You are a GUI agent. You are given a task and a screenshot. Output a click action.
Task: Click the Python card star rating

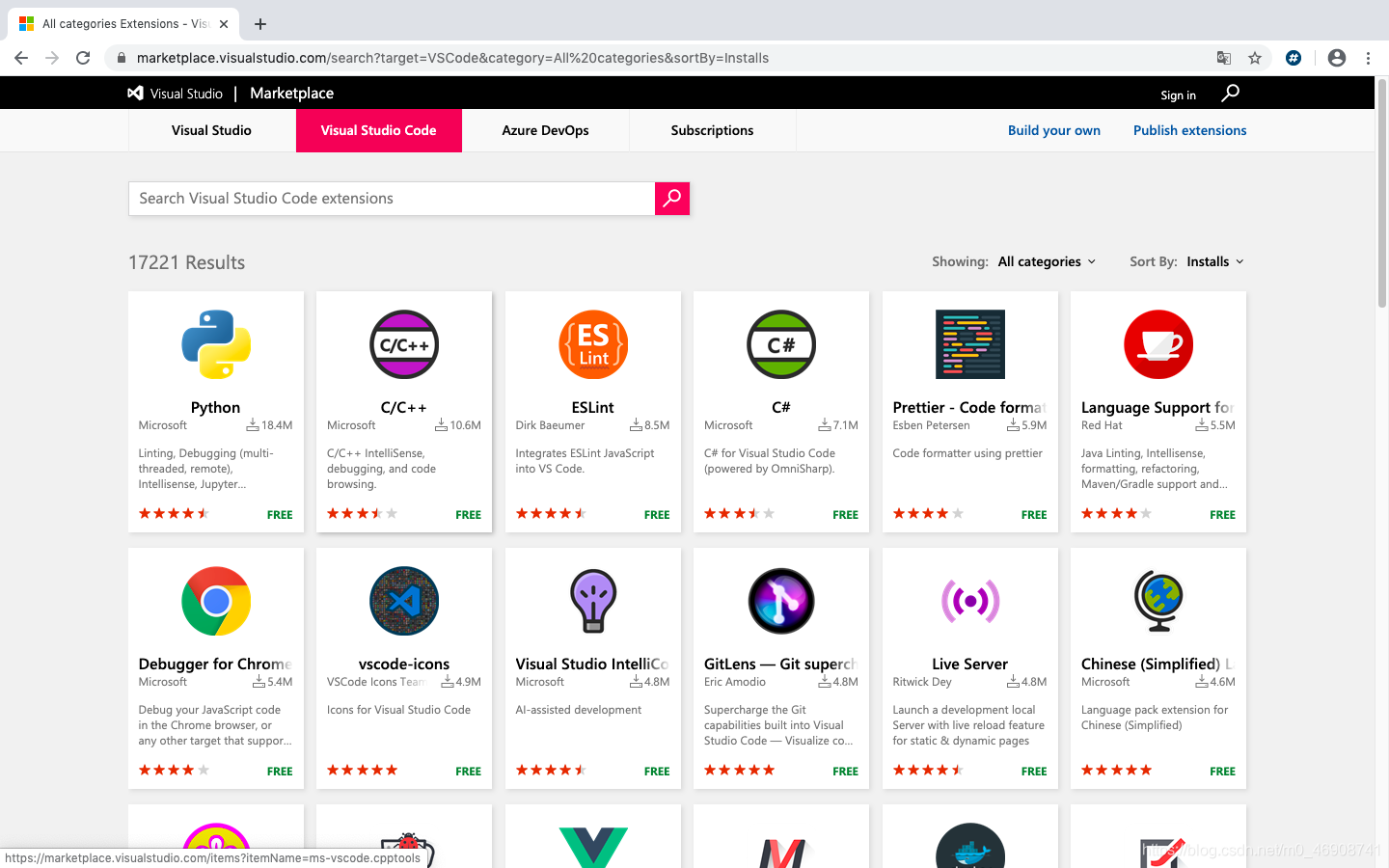(x=175, y=514)
